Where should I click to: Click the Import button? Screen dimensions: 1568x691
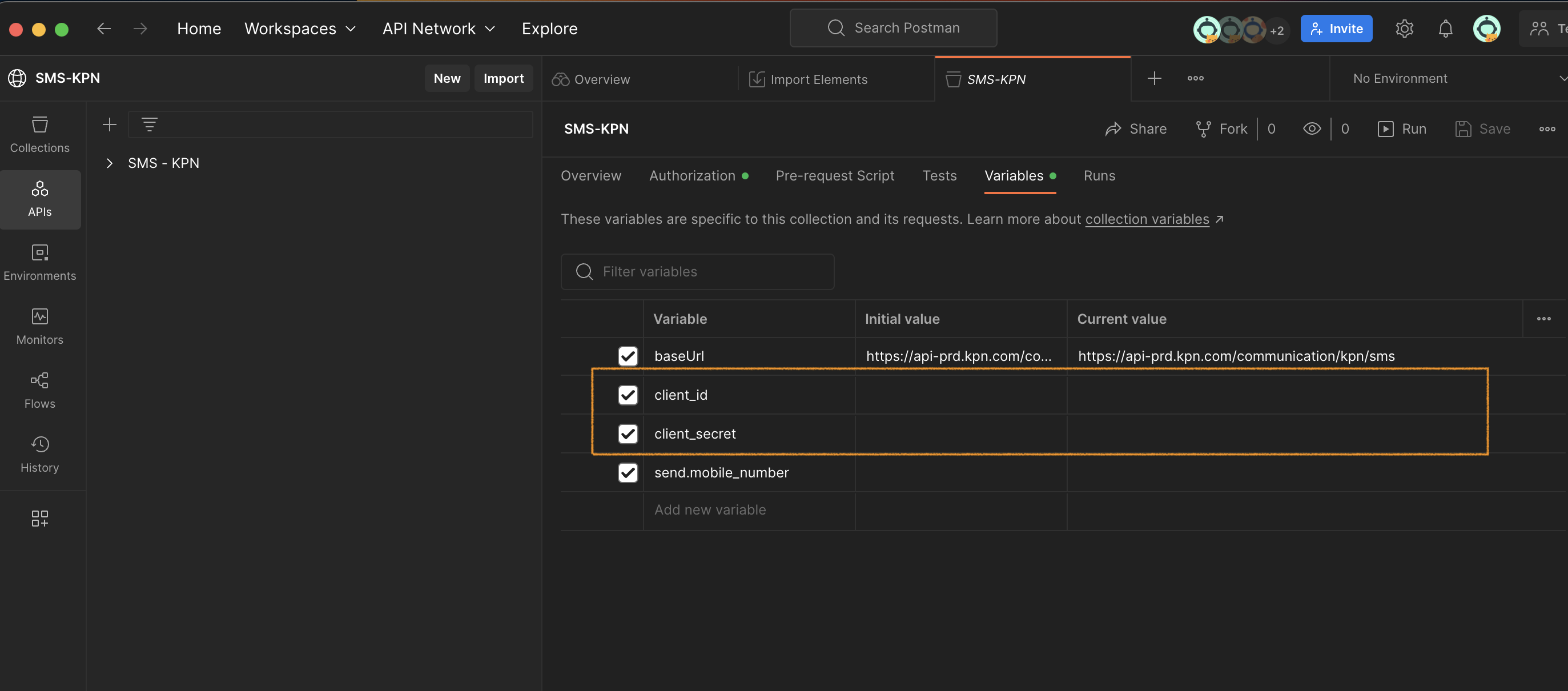pos(504,78)
